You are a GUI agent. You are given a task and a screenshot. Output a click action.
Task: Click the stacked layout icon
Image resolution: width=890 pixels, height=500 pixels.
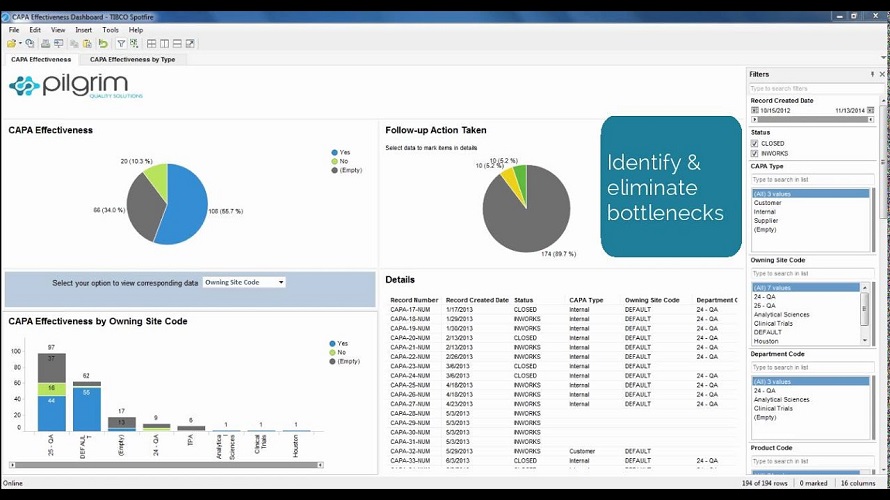click(x=177, y=44)
